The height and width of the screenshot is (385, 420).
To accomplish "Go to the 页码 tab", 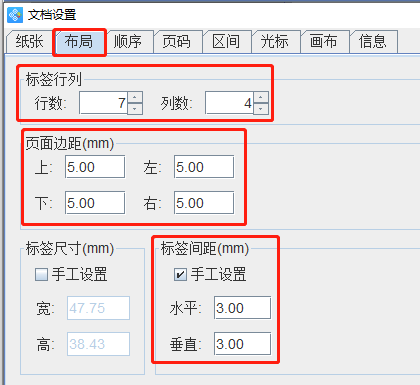I will 177,42.
